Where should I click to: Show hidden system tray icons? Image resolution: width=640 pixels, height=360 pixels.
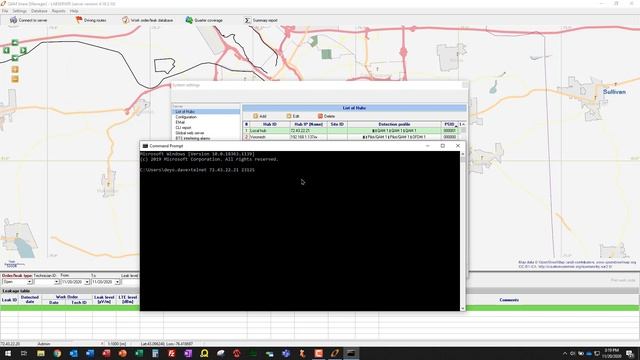point(565,353)
